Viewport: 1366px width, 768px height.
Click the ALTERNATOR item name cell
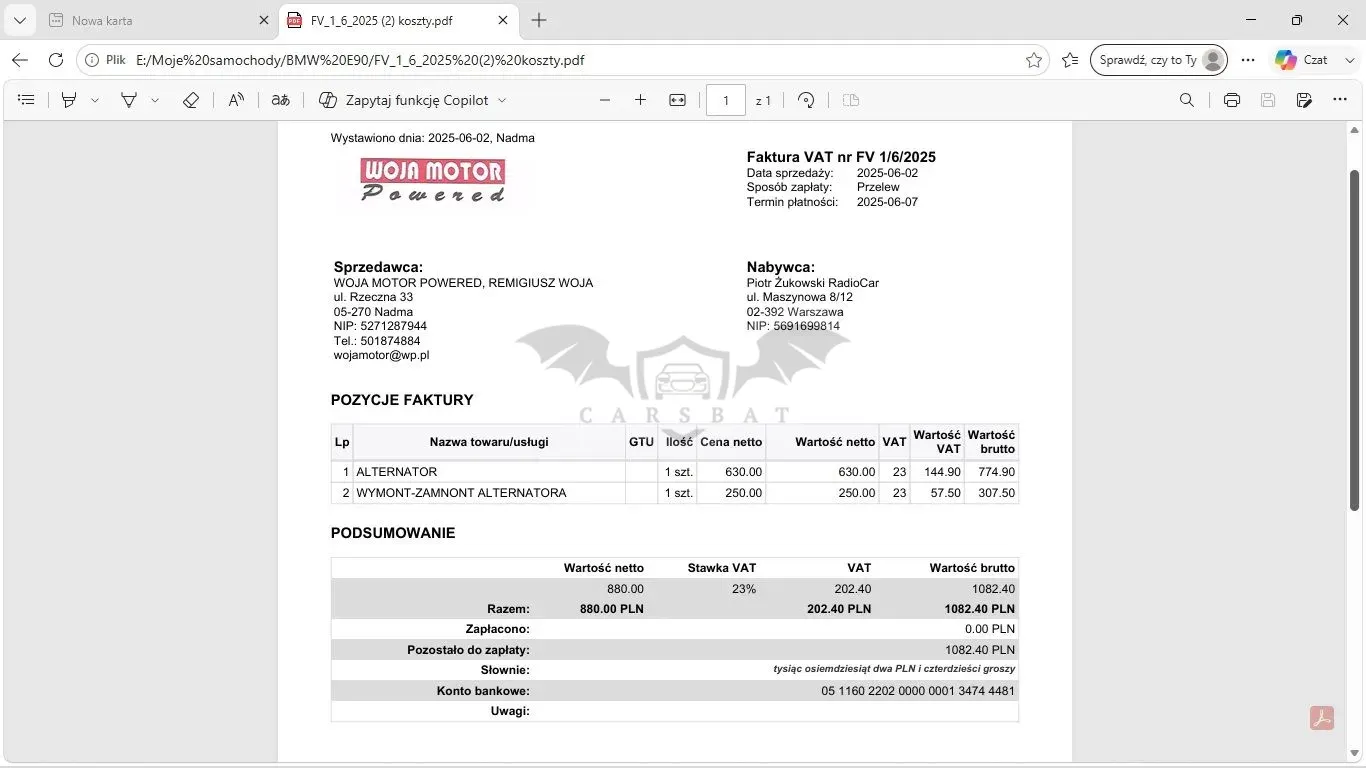point(489,472)
